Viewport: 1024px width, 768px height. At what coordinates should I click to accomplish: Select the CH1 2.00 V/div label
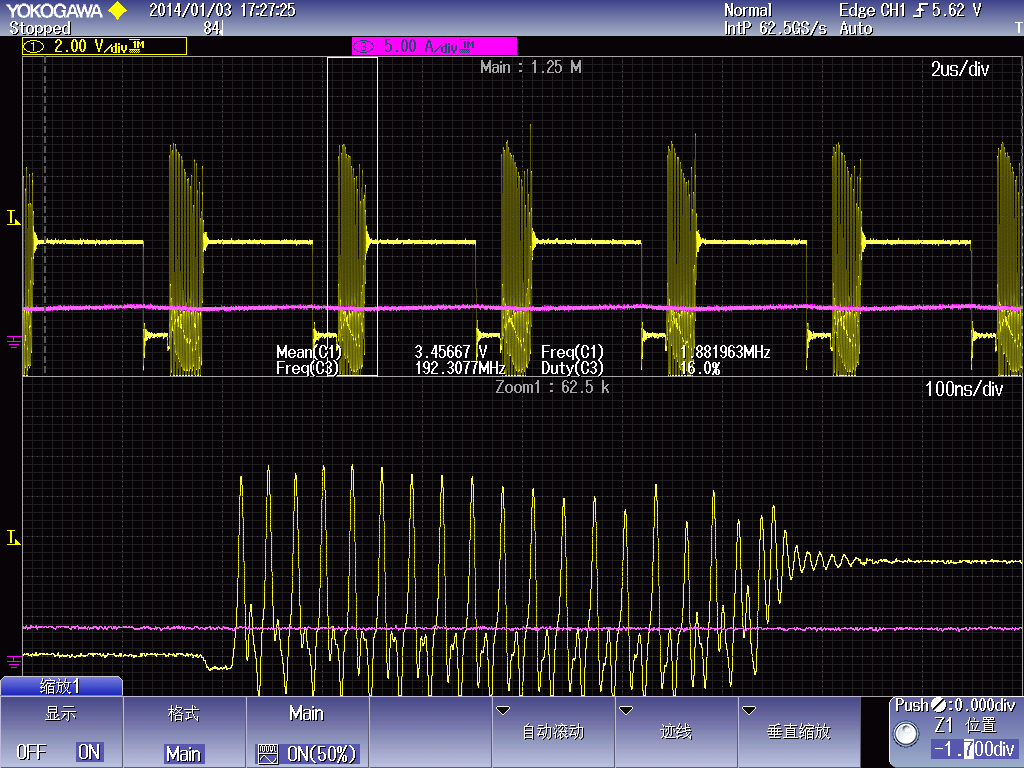click(104, 46)
